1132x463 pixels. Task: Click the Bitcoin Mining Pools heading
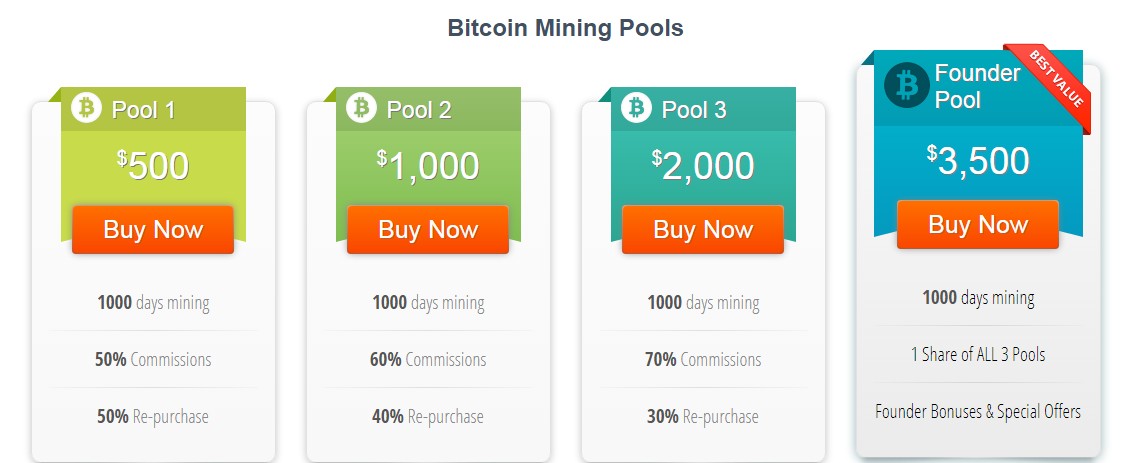[x=565, y=28]
